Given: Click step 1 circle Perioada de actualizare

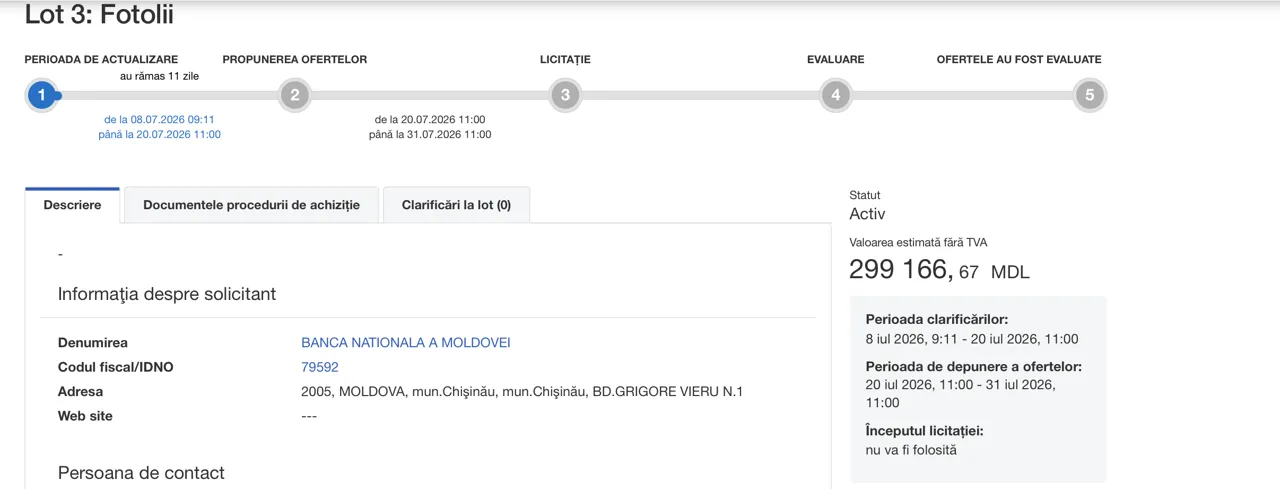Looking at the screenshot, I should (41, 96).
